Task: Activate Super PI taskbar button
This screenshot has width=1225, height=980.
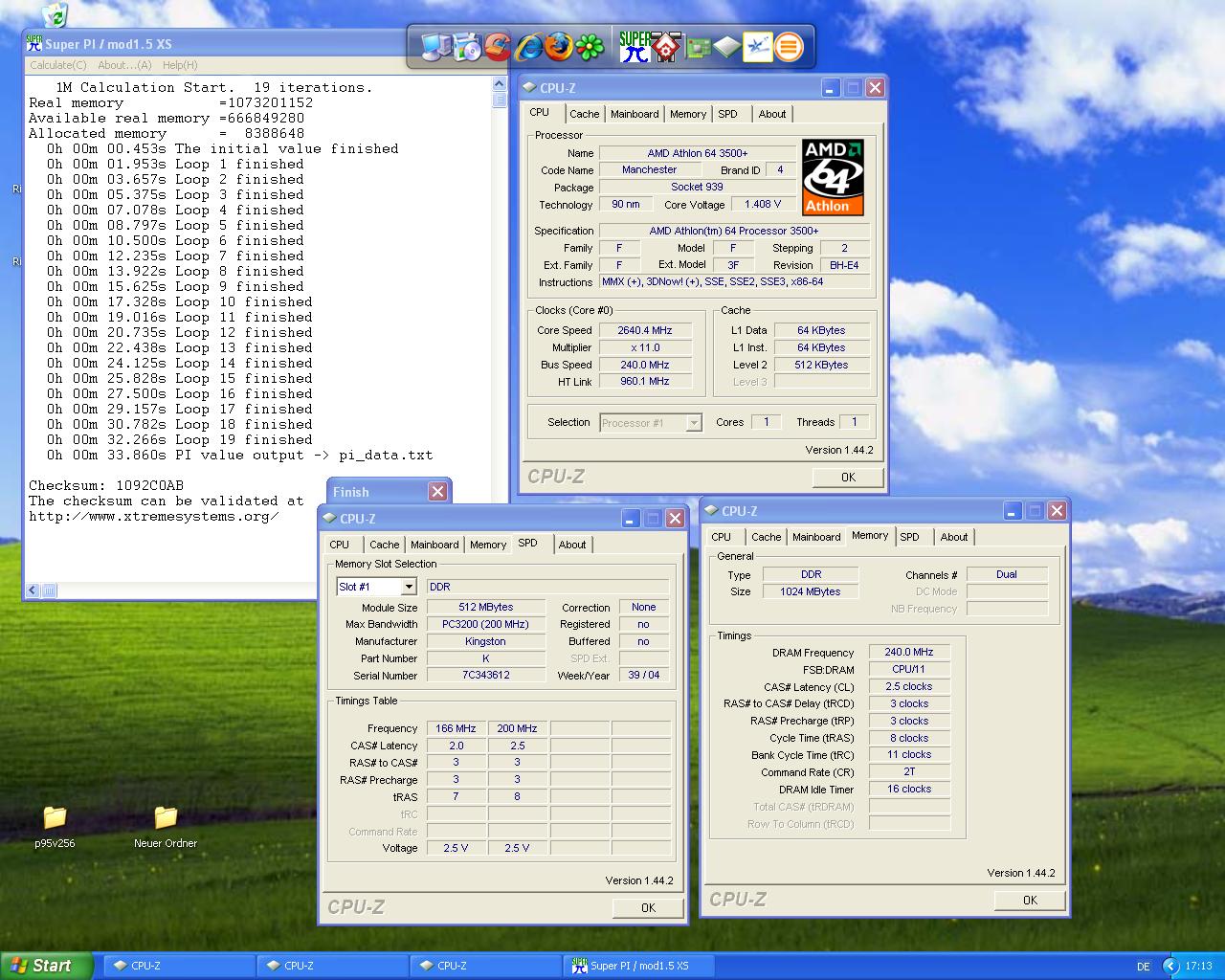Action: [637, 966]
